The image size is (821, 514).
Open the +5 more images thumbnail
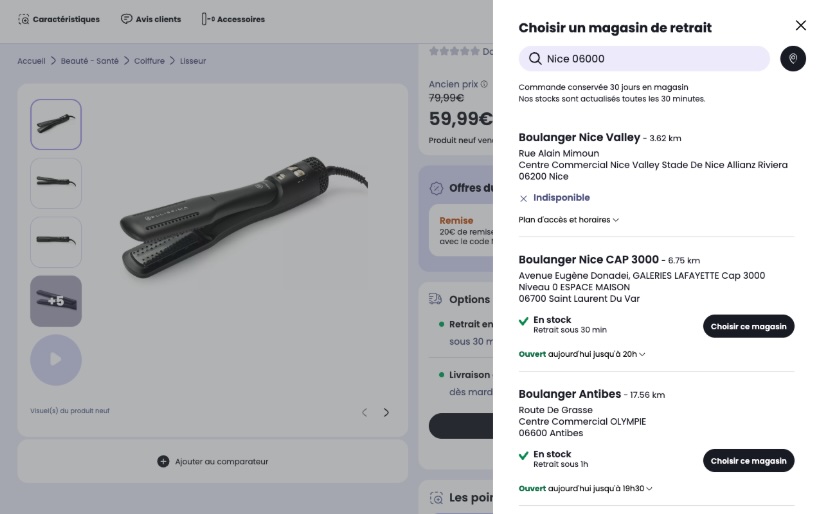click(x=56, y=301)
